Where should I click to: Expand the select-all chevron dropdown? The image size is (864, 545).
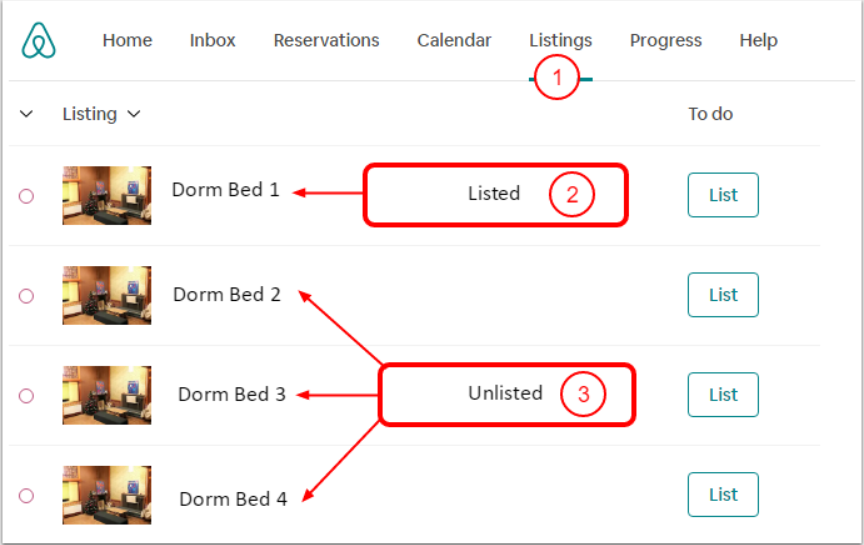click(26, 114)
